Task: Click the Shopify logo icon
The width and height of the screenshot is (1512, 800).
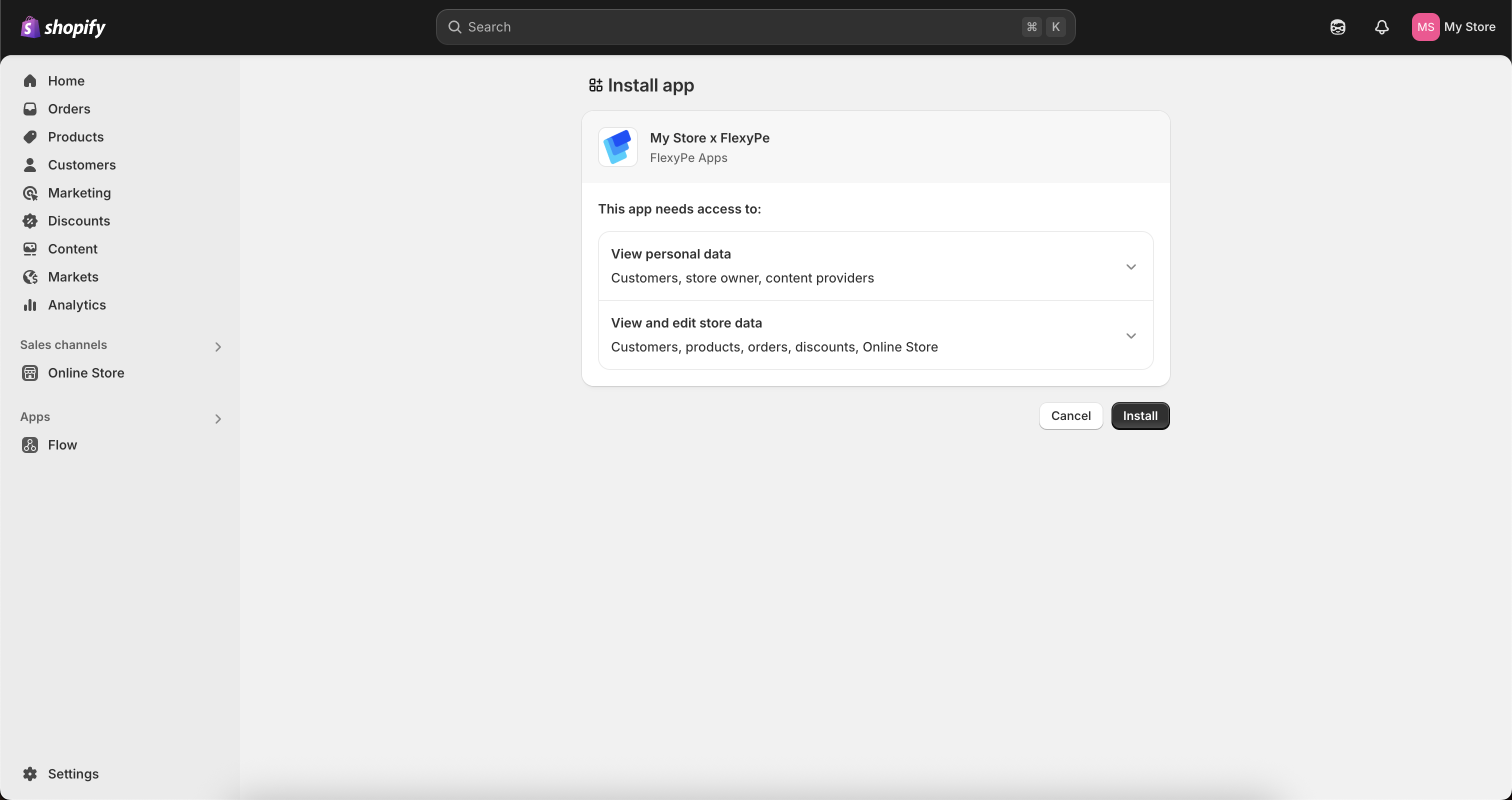Action: [x=30, y=27]
